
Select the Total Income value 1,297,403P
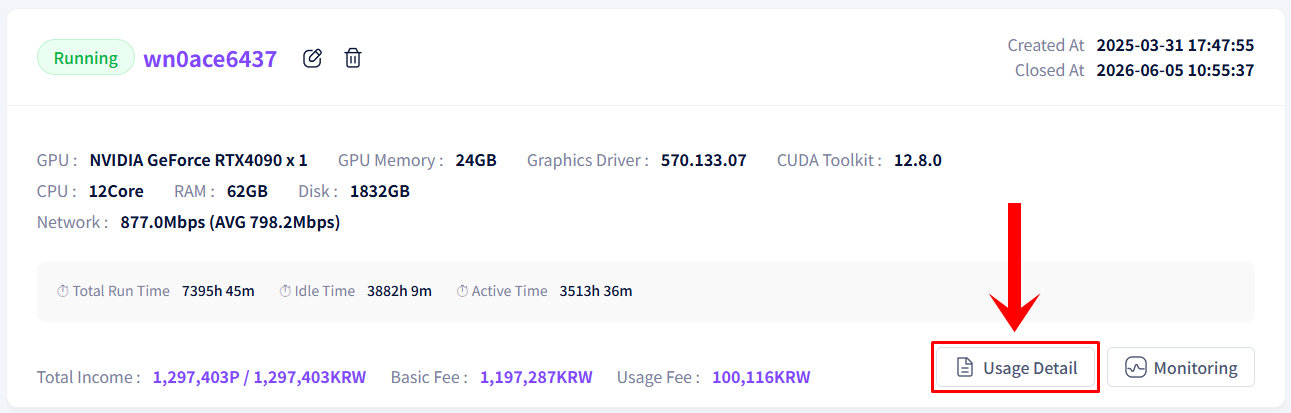click(x=197, y=377)
